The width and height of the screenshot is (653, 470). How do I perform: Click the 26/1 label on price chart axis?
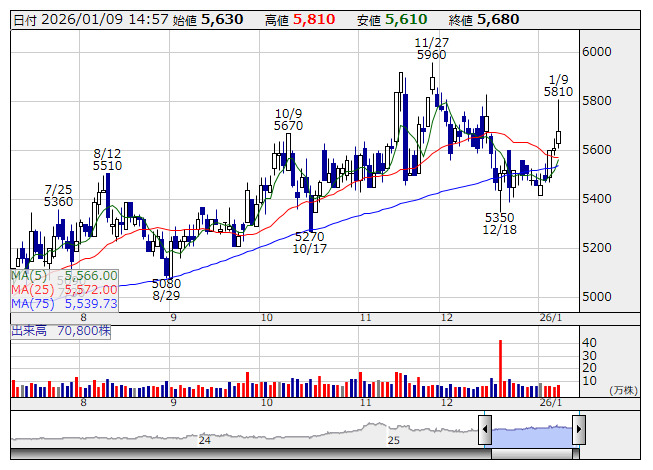pos(551,318)
